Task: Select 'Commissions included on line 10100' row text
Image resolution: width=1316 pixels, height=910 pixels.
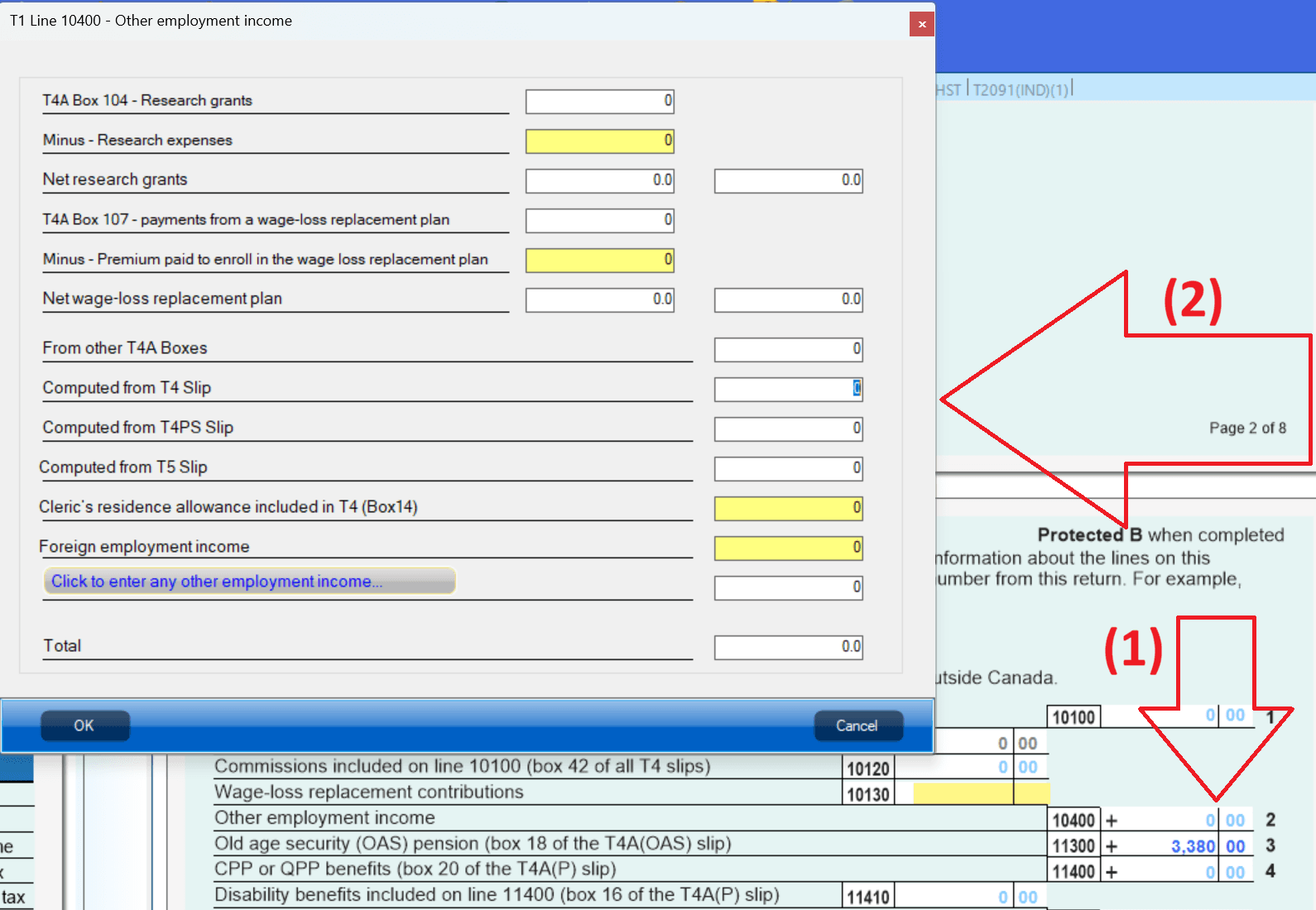Action: coord(463,767)
